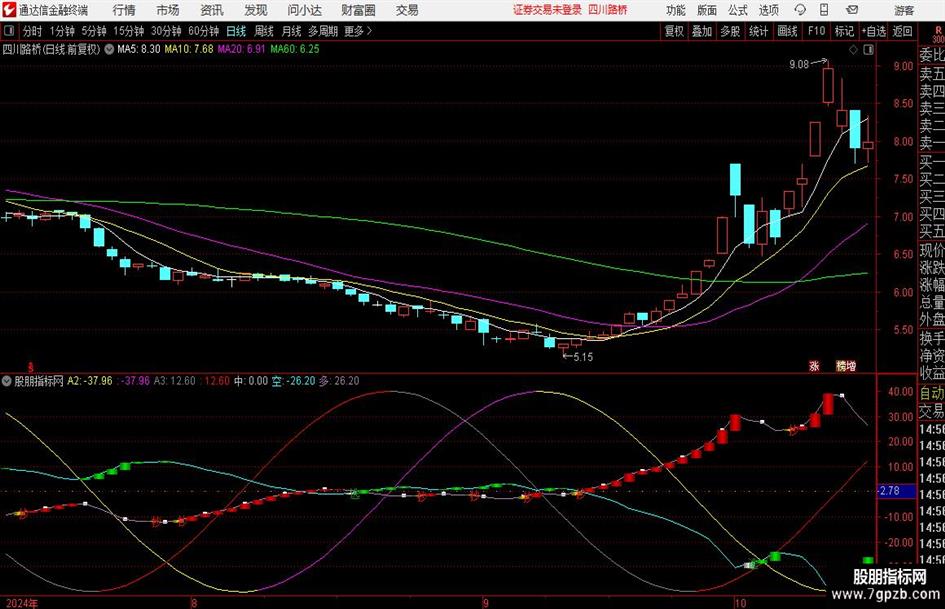The height and width of the screenshot is (609, 945).
Task: Open the mail envelope icon
Action: point(852,10)
